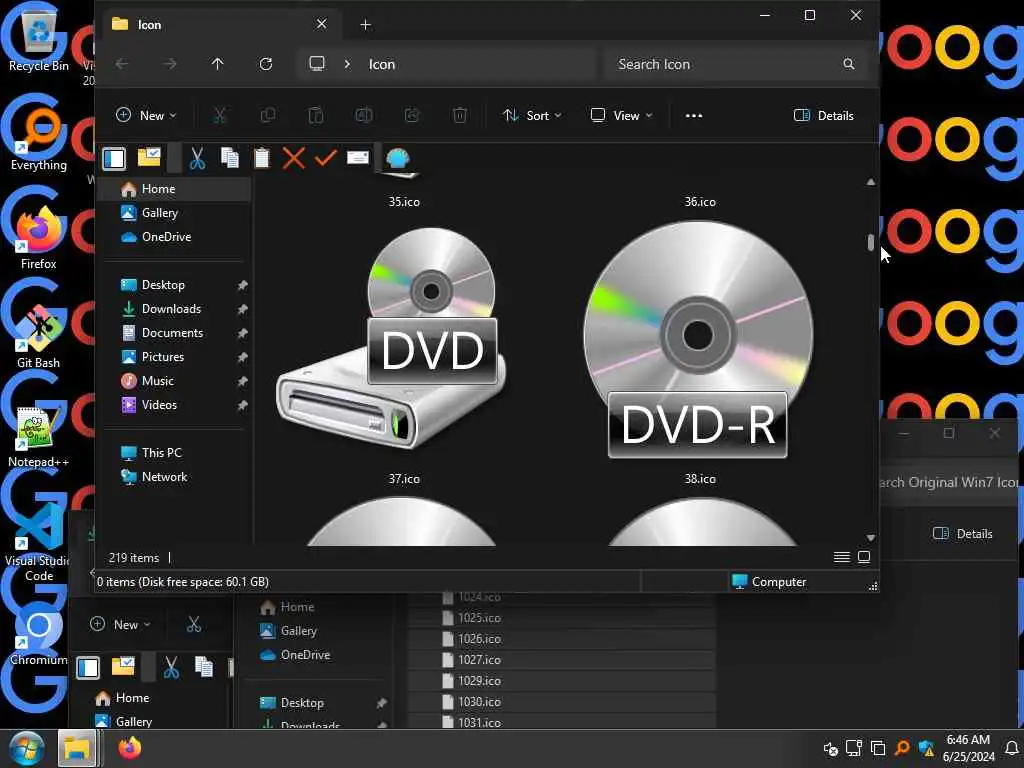Viewport: 1024px width, 768px height.
Task: Click the Delete trash can icon in the command bar
Action: 460,116
